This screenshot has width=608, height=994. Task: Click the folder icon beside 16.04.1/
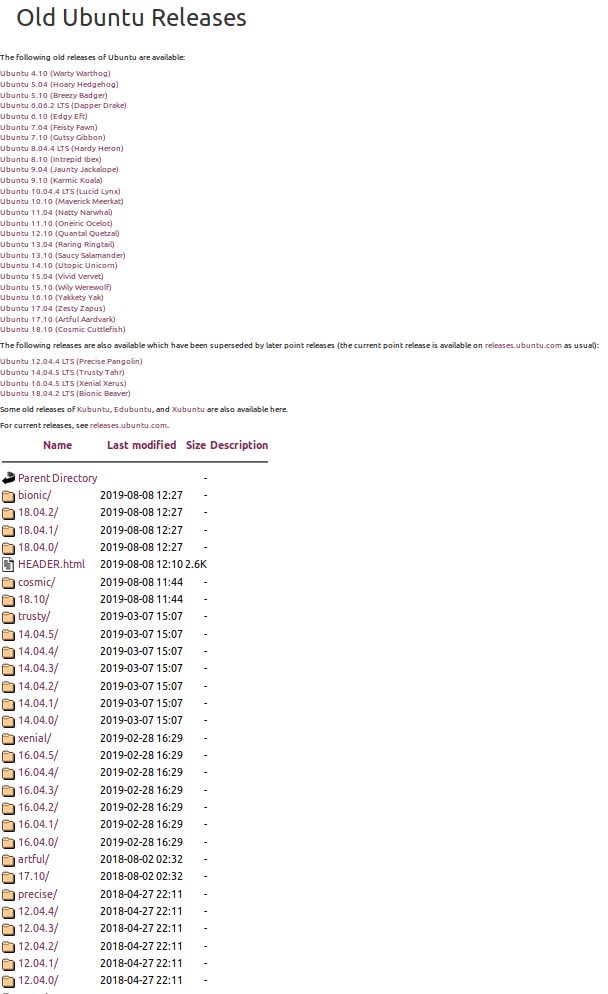[8, 825]
